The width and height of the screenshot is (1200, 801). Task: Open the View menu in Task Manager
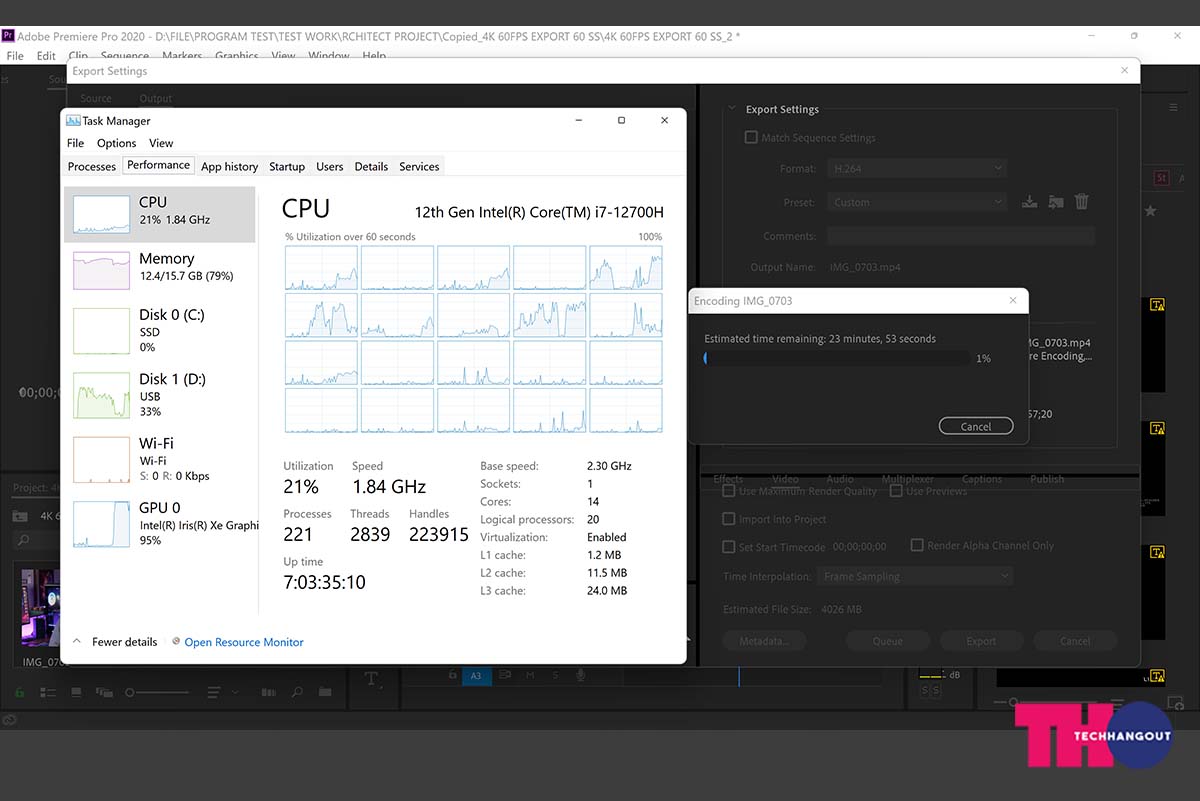161,143
